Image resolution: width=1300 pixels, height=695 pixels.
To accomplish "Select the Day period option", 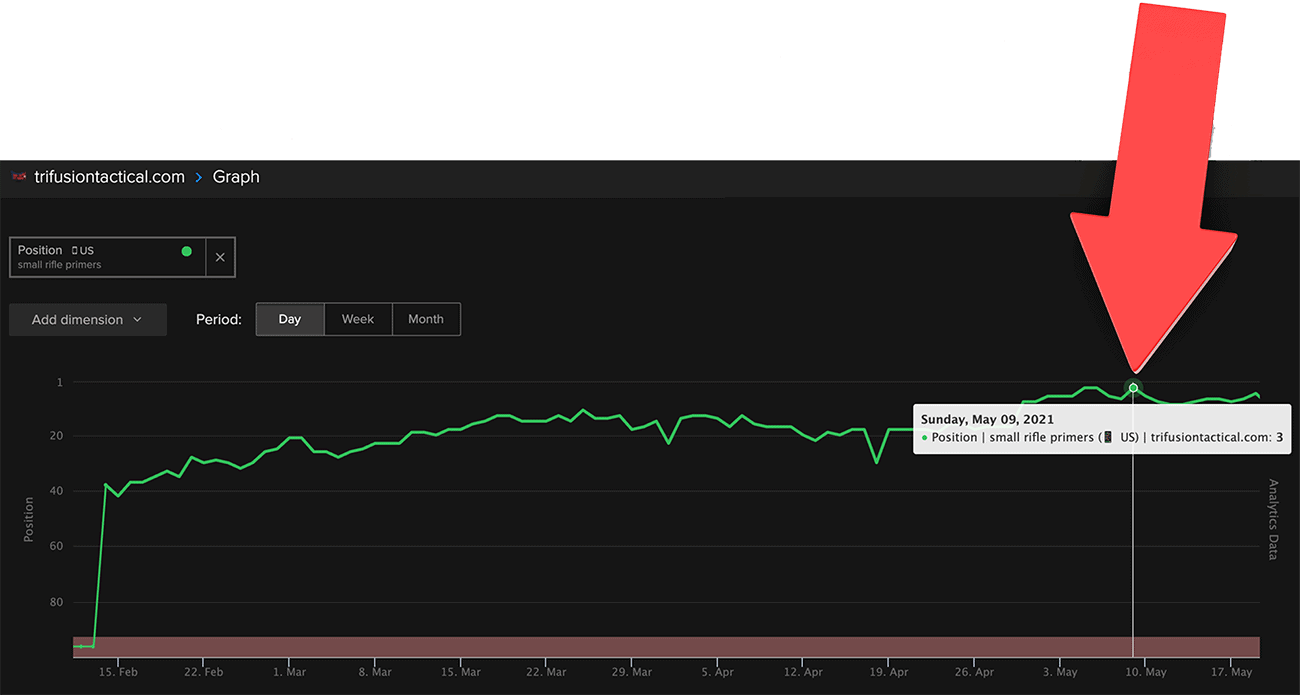I will [290, 319].
